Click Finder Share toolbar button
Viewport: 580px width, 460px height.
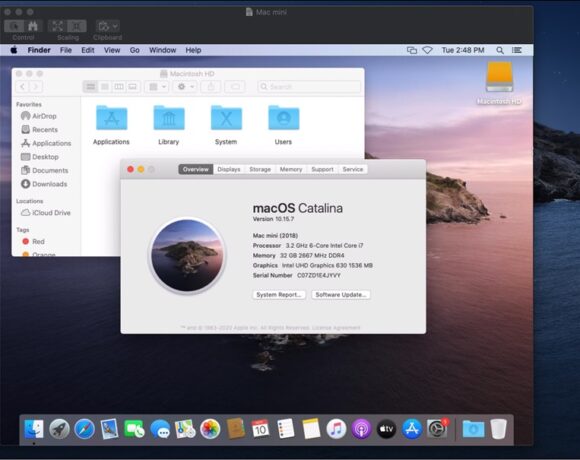point(211,87)
